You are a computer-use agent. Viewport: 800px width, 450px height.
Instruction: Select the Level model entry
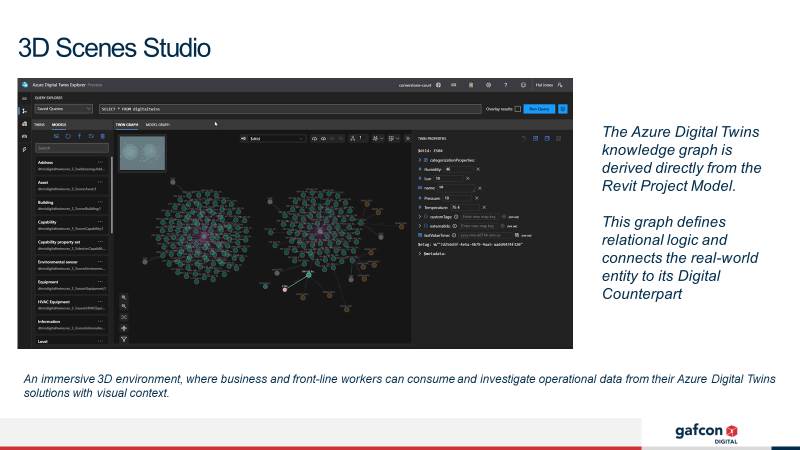[x=70, y=341]
